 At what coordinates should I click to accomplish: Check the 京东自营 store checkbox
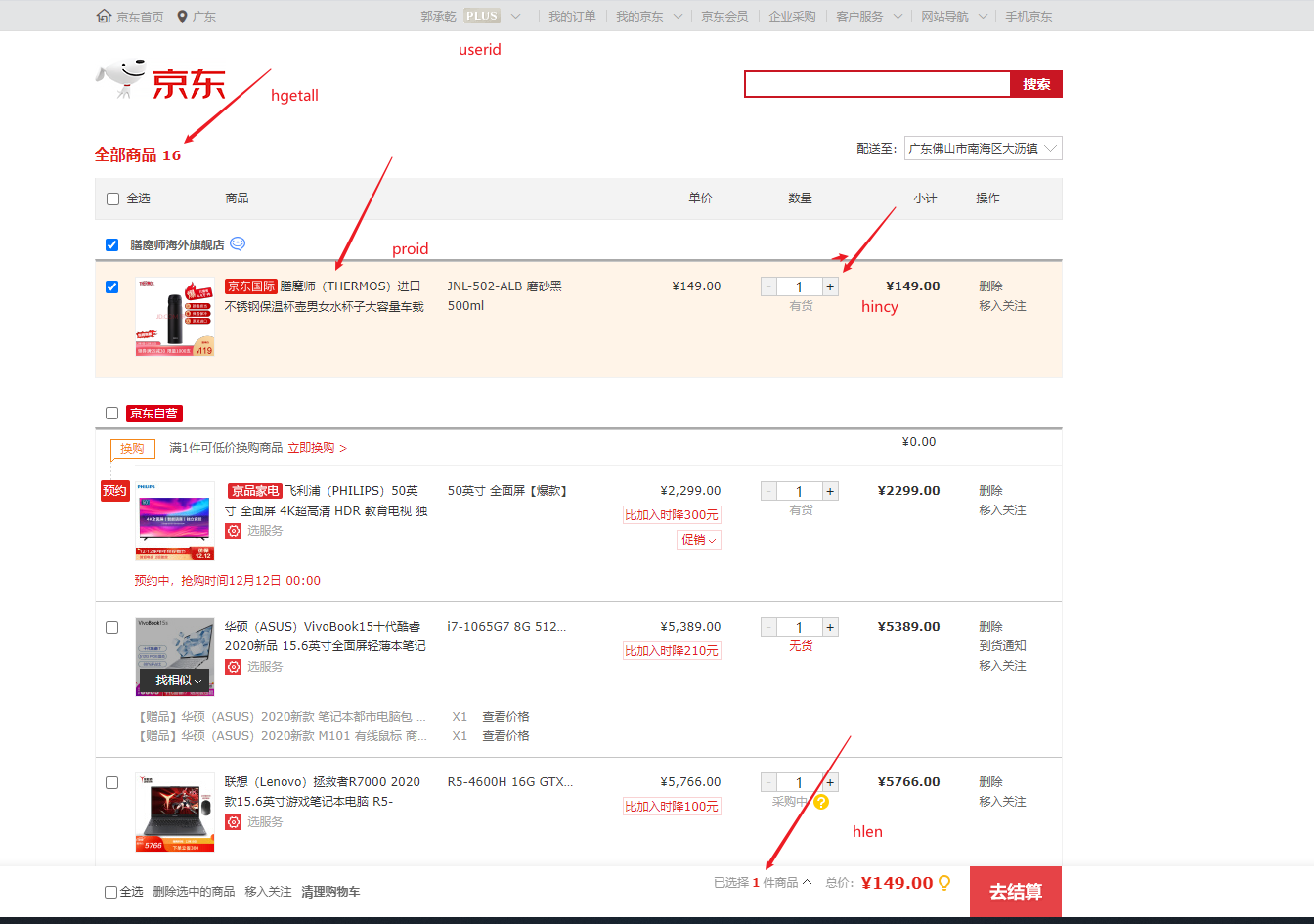[x=112, y=413]
